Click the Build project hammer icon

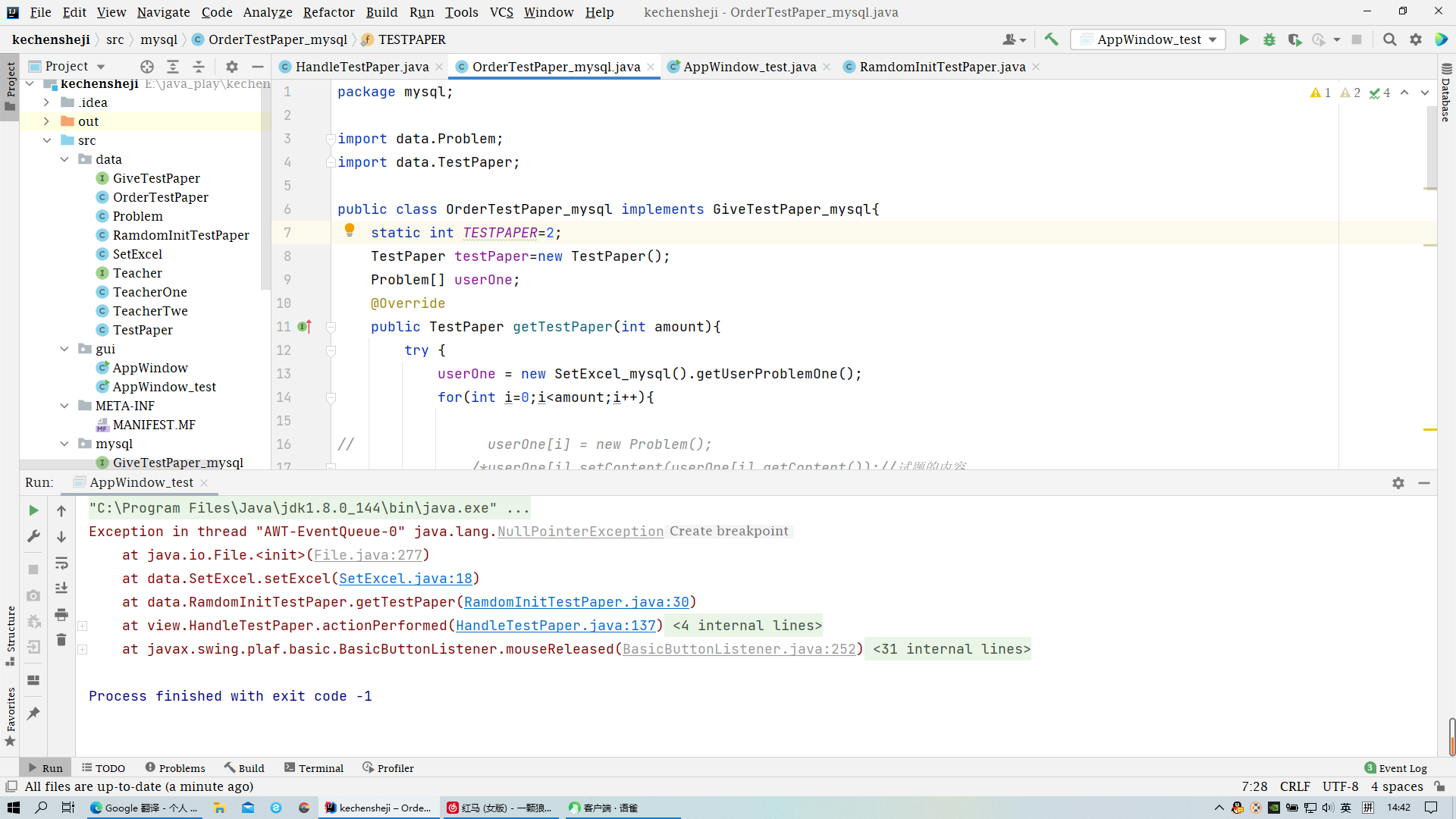tap(1051, 39)
